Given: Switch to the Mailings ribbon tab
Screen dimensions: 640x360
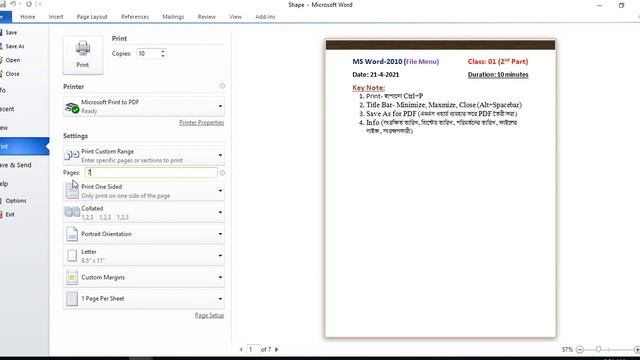Looking at the screenshot, I should click(173, 17).
